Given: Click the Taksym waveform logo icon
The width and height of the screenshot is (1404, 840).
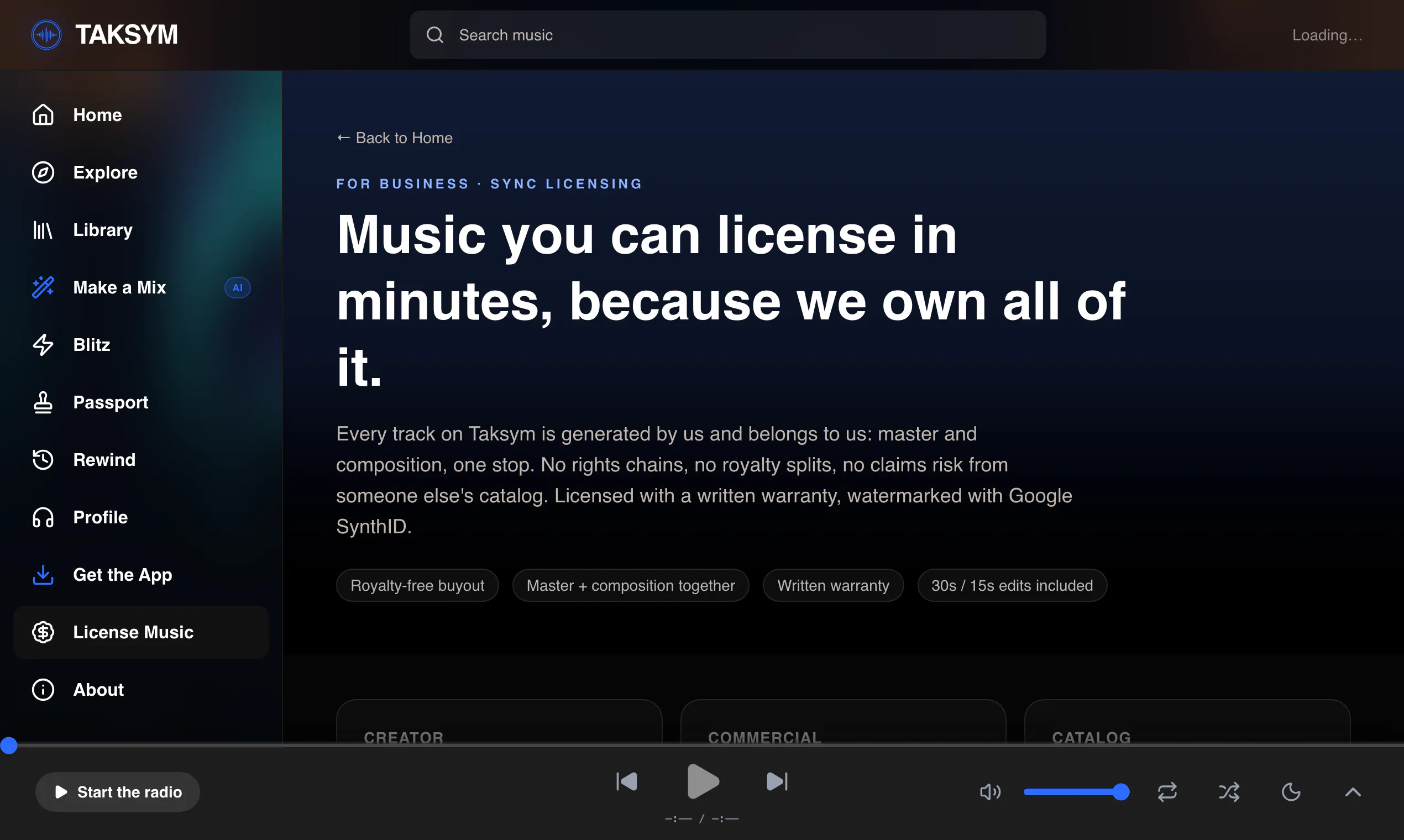Looking at the screenshot, I should (x=46, y=35).
